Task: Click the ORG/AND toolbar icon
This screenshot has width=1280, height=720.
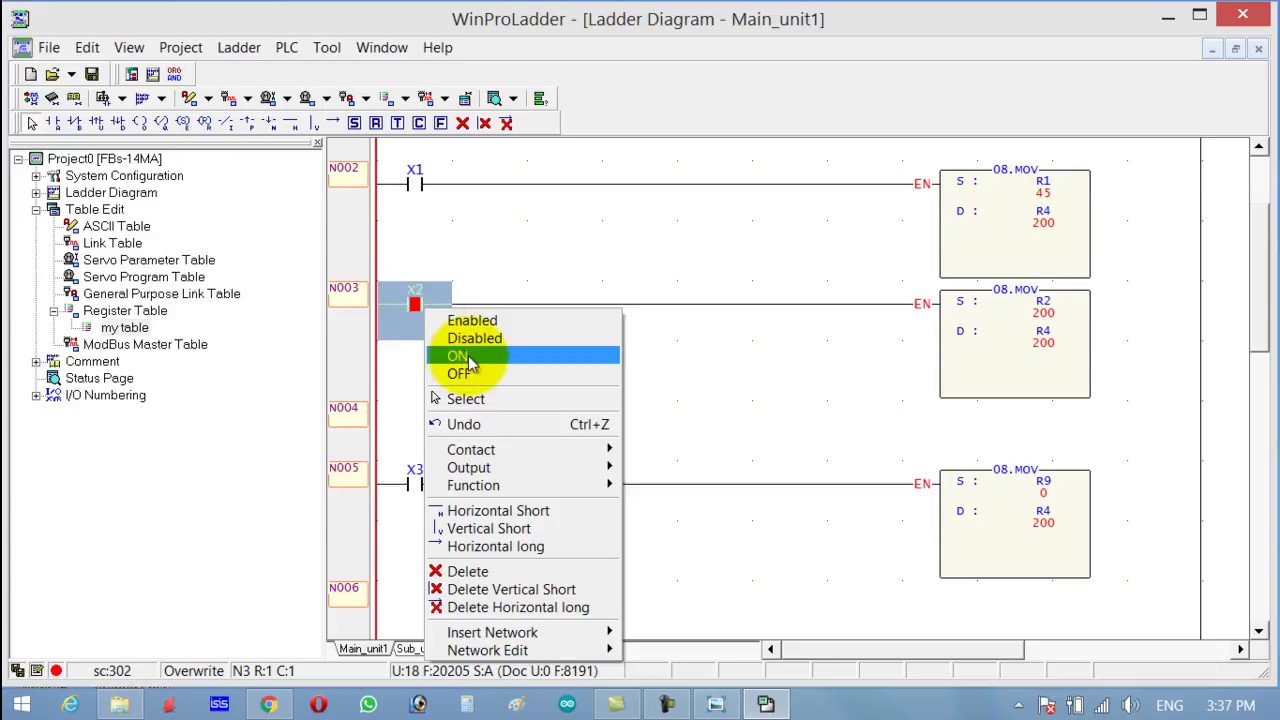Action: [x=174, y=74]
